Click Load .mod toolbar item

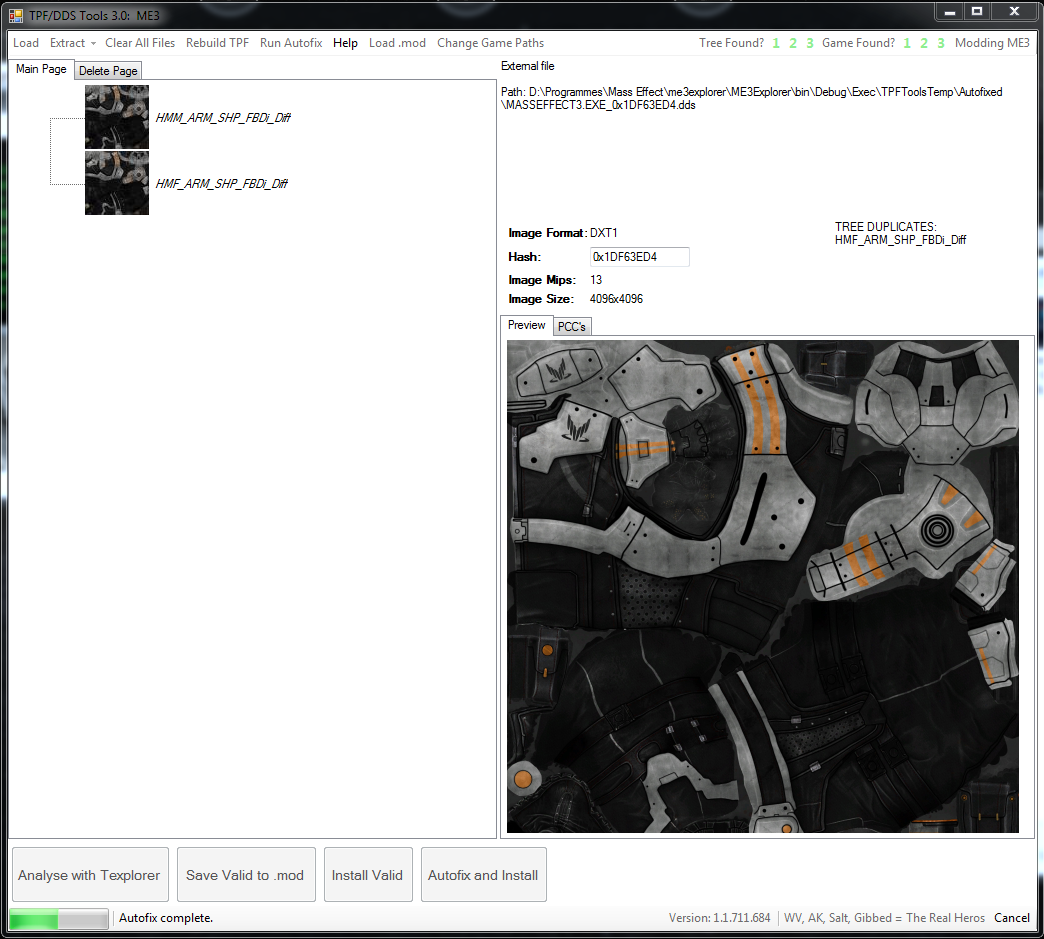click(x=397, y=43)
